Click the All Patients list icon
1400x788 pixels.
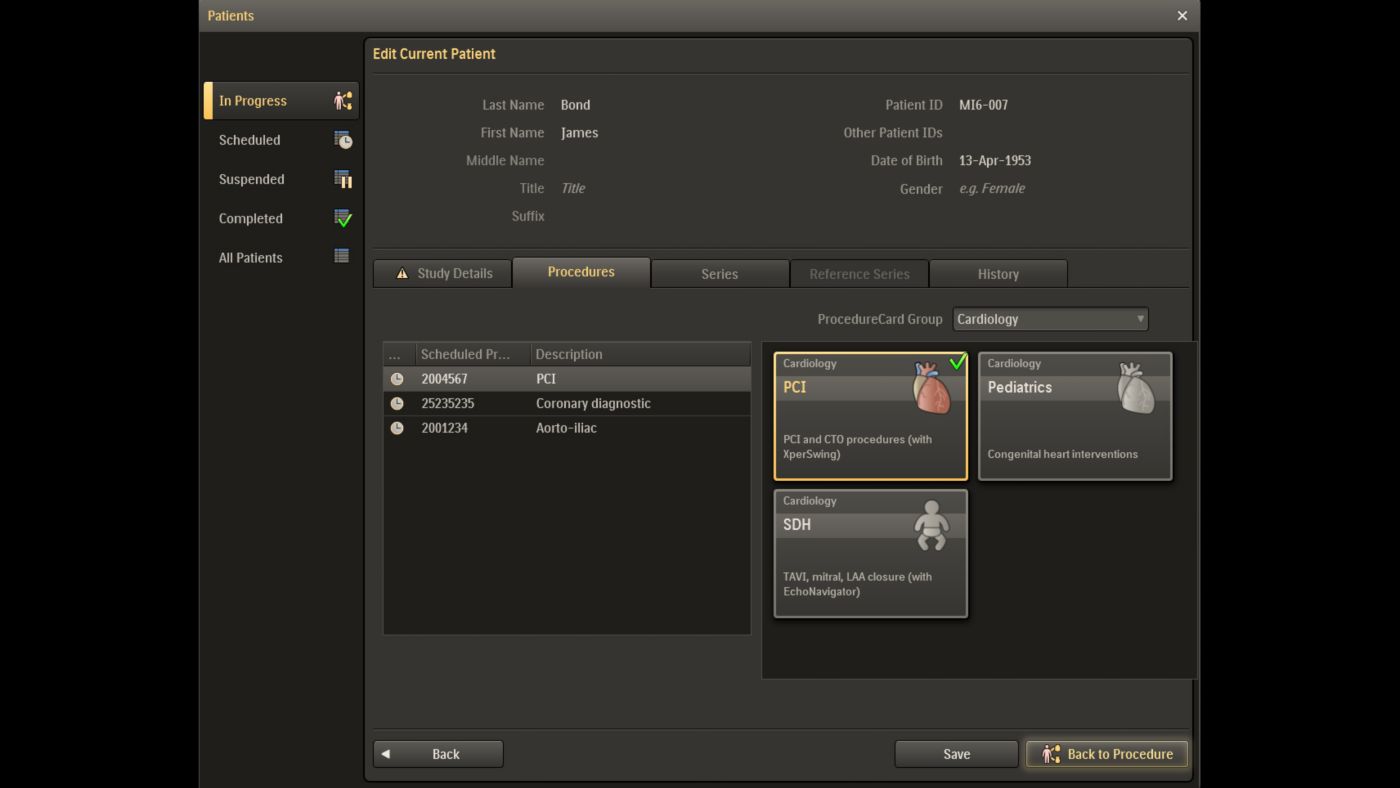click(x=342, y=257)
